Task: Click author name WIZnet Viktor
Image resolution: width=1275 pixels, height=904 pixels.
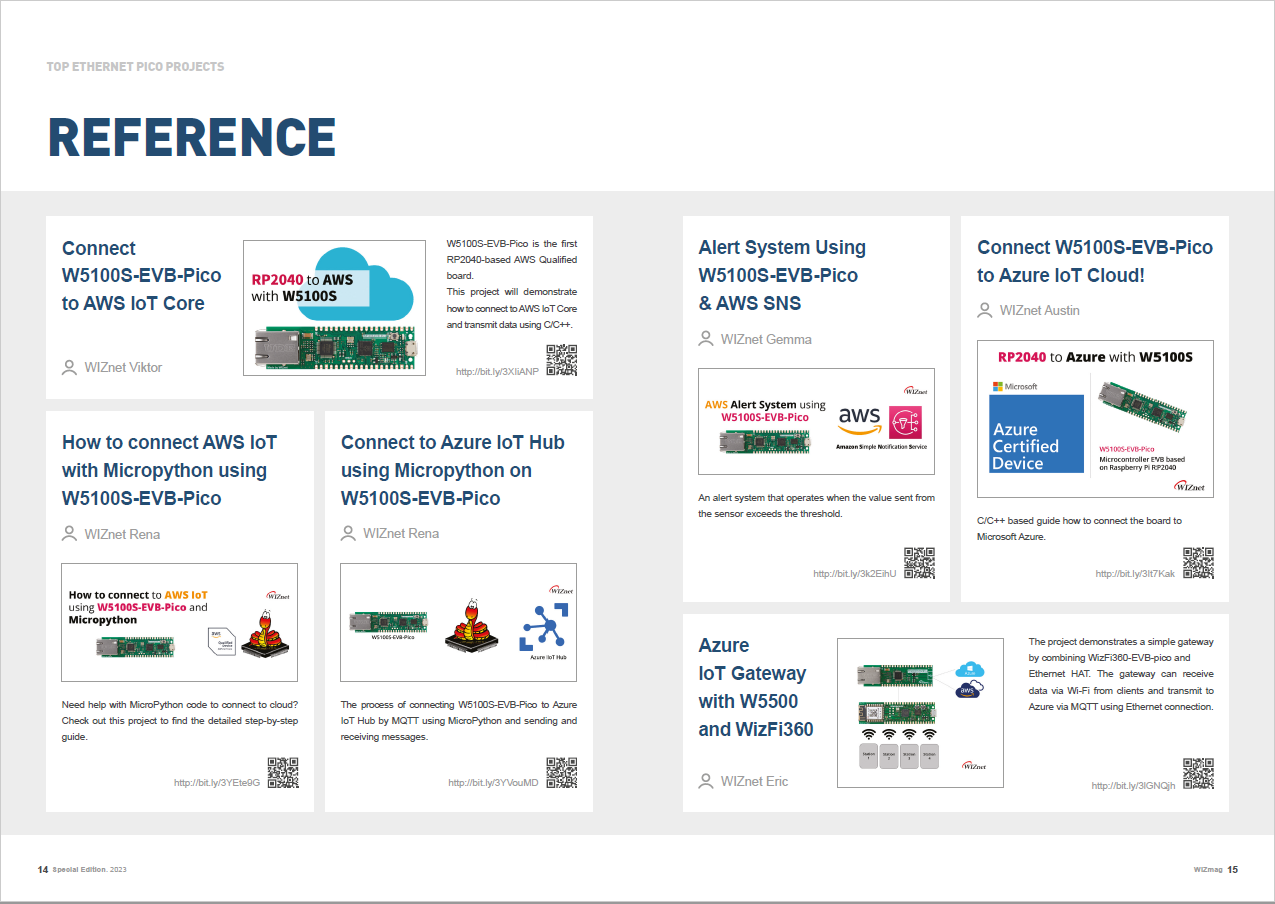Action: 123,367
